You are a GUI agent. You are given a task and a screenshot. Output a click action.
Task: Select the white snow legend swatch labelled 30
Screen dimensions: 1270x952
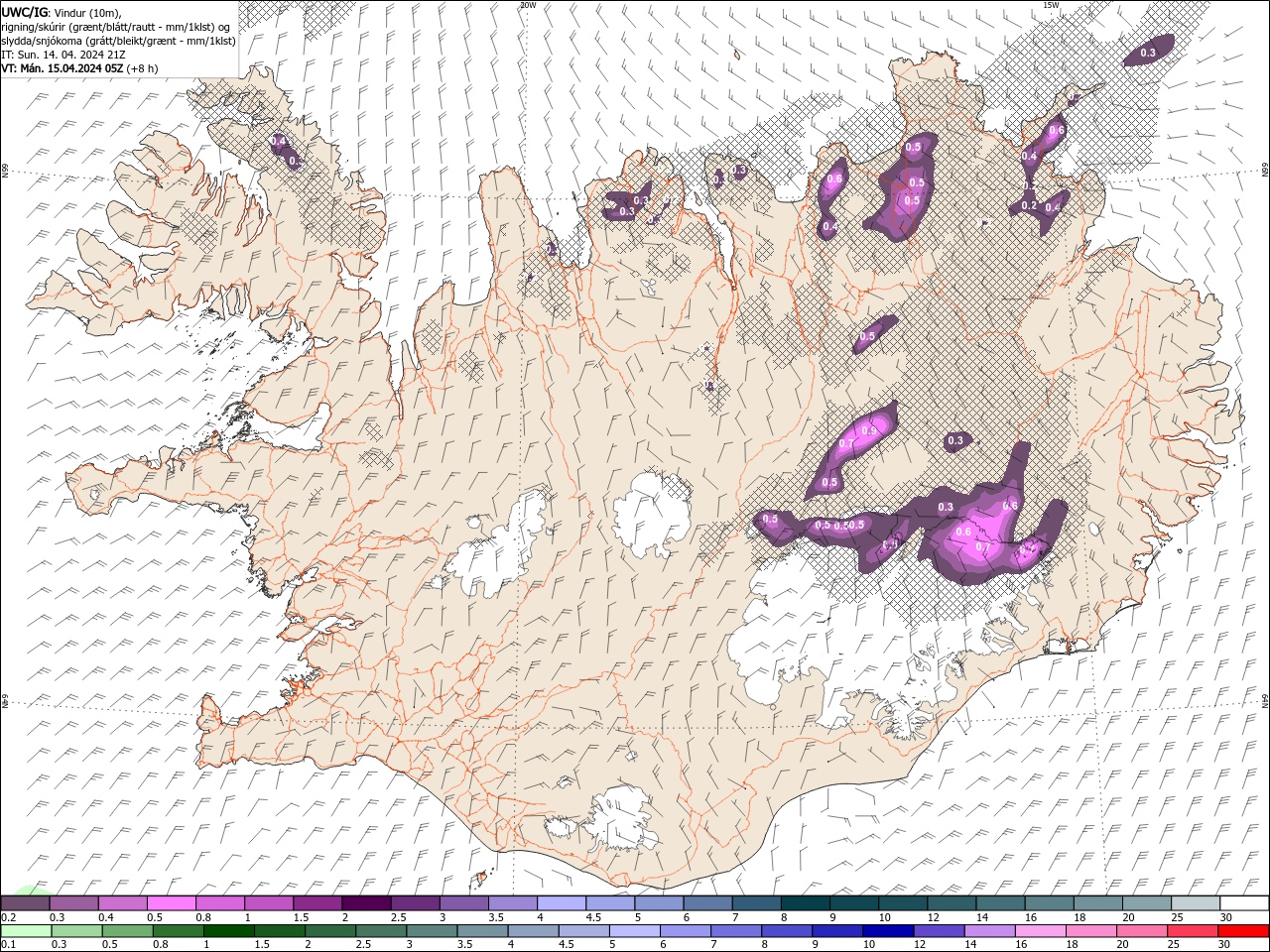(1244, 903)
